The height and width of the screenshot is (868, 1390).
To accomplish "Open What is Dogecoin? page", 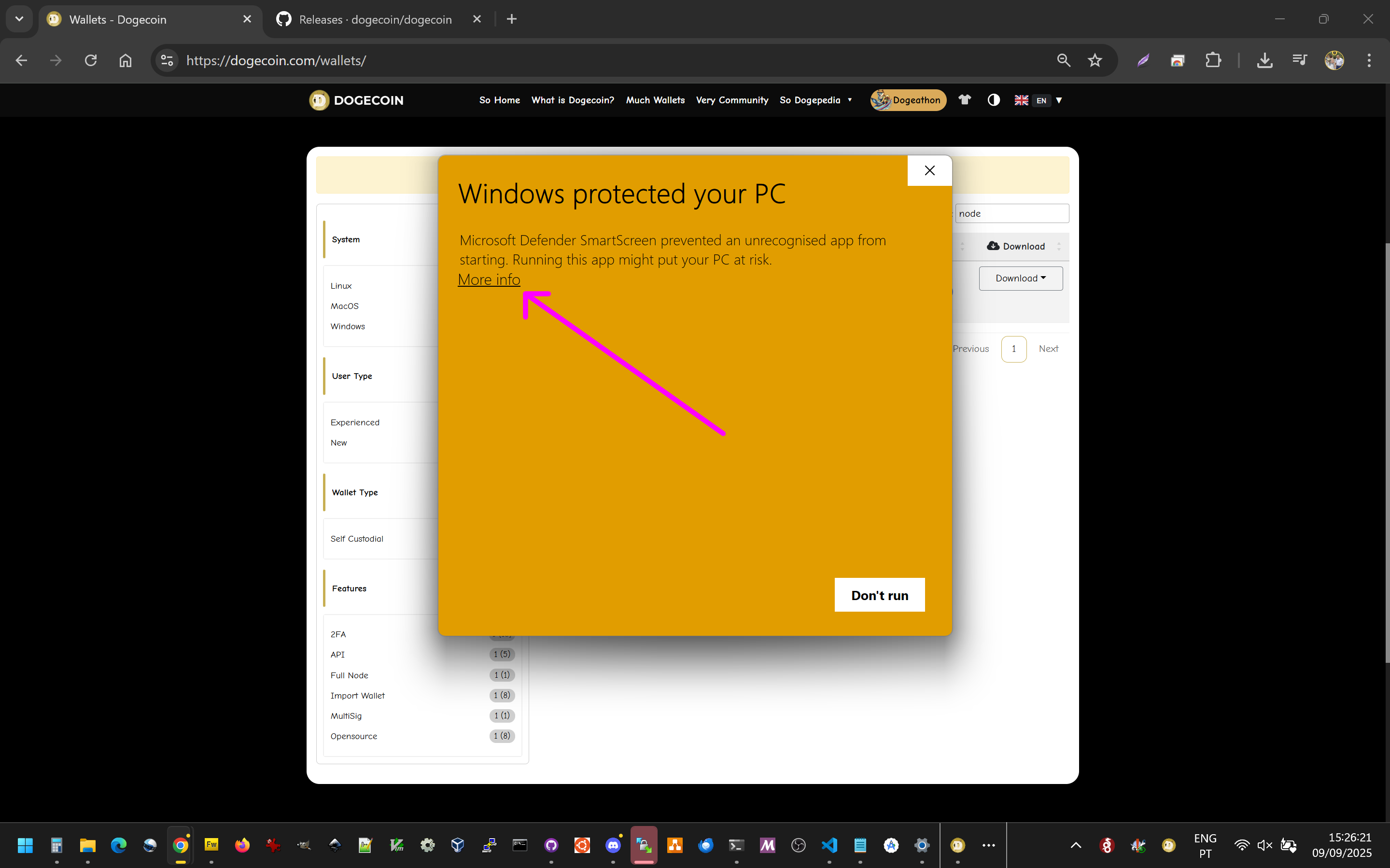I will [x=573, y=100].
